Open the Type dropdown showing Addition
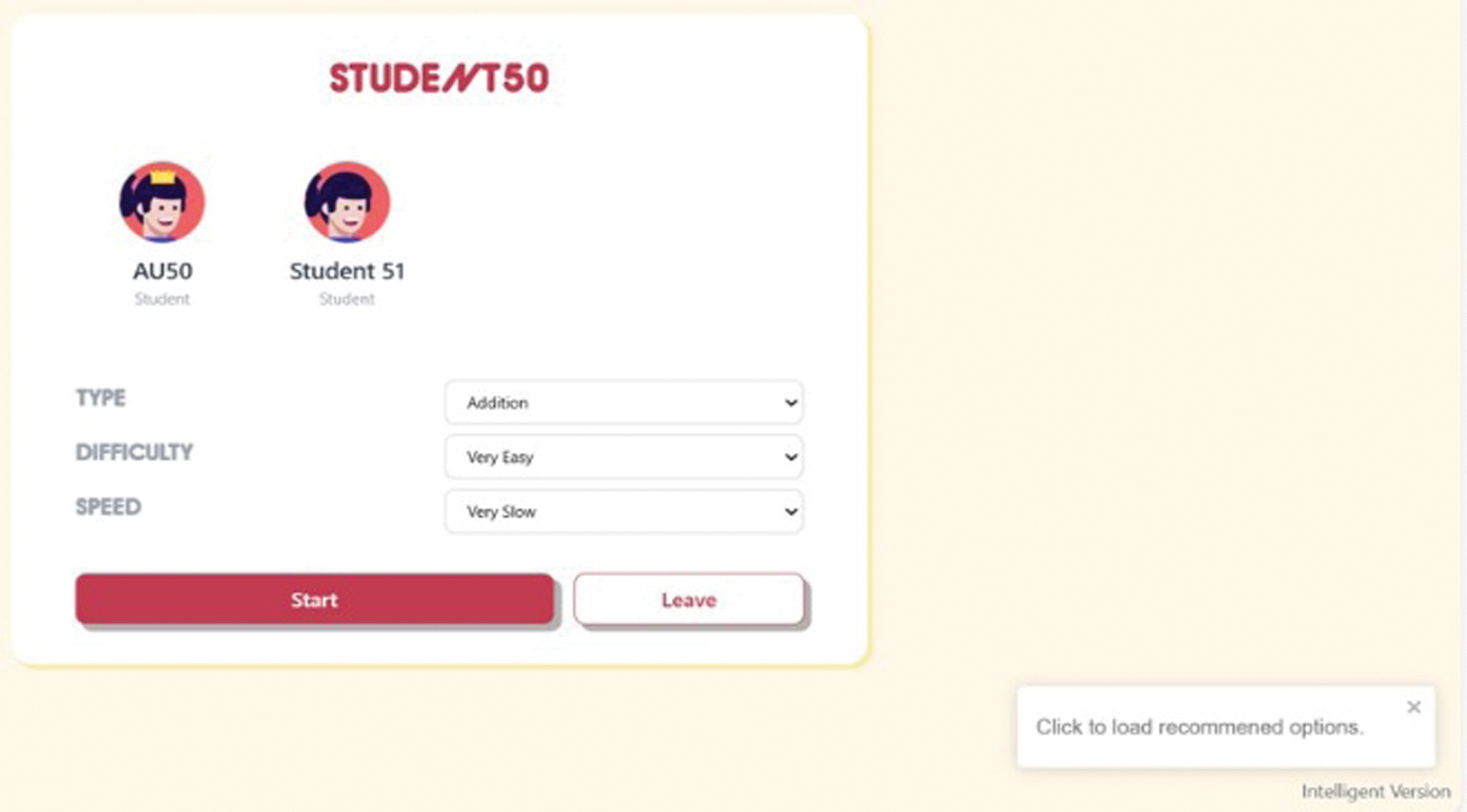The image size is (1467, 812). coord(623,402)
